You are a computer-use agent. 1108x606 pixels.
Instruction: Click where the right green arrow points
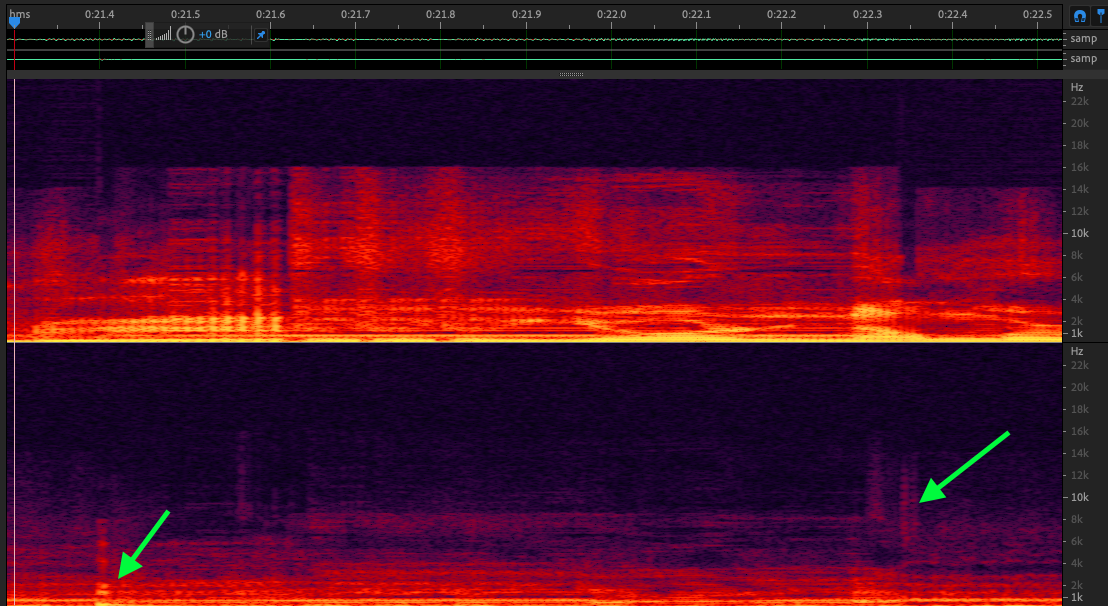(920, 502)
